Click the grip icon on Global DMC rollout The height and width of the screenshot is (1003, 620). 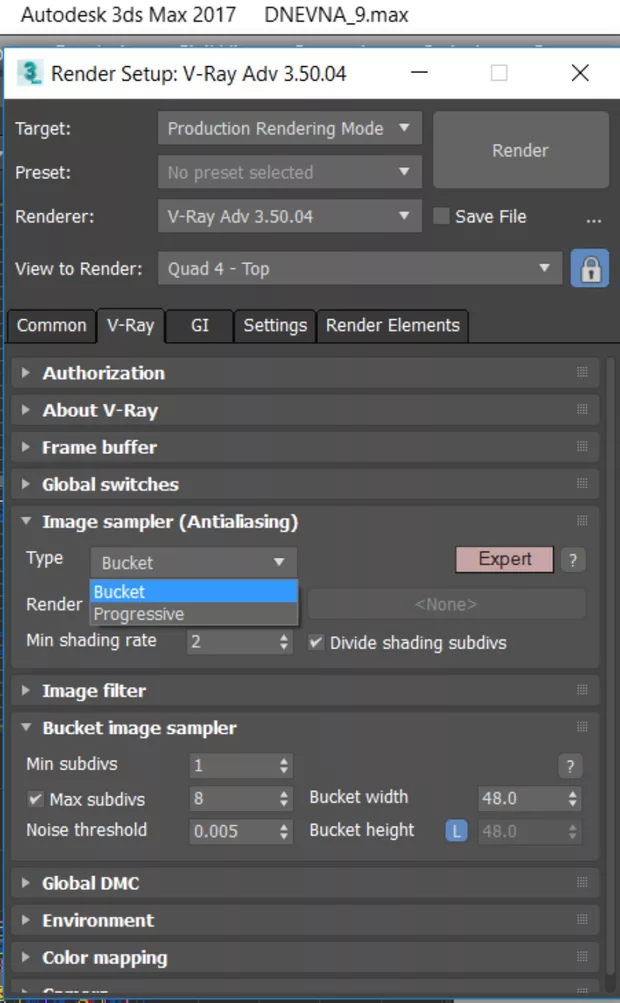click(582, 883)
